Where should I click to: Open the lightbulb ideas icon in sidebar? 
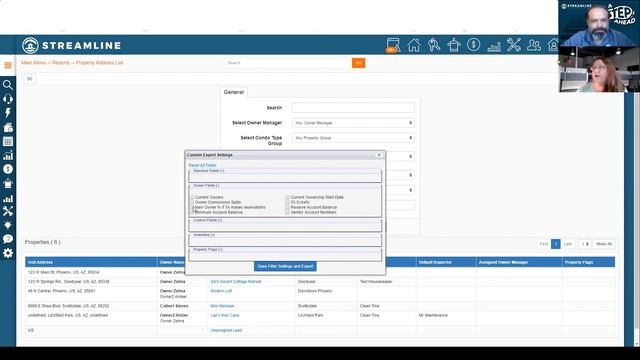(x=8, y=225)
